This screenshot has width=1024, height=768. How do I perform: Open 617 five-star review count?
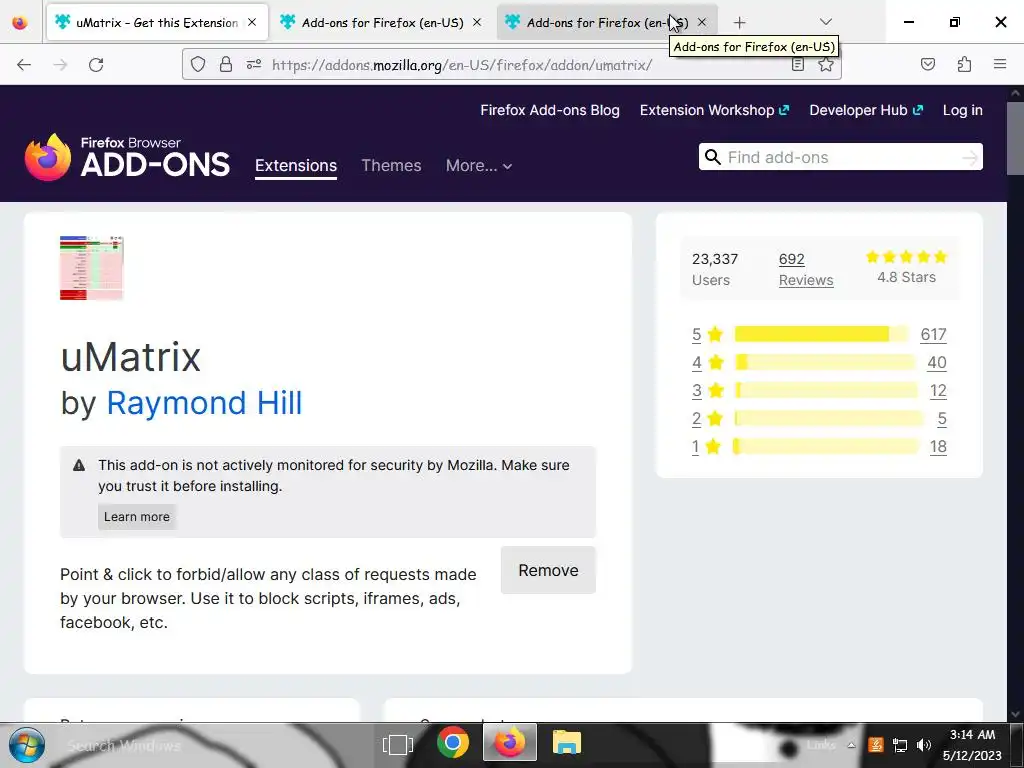933,334
